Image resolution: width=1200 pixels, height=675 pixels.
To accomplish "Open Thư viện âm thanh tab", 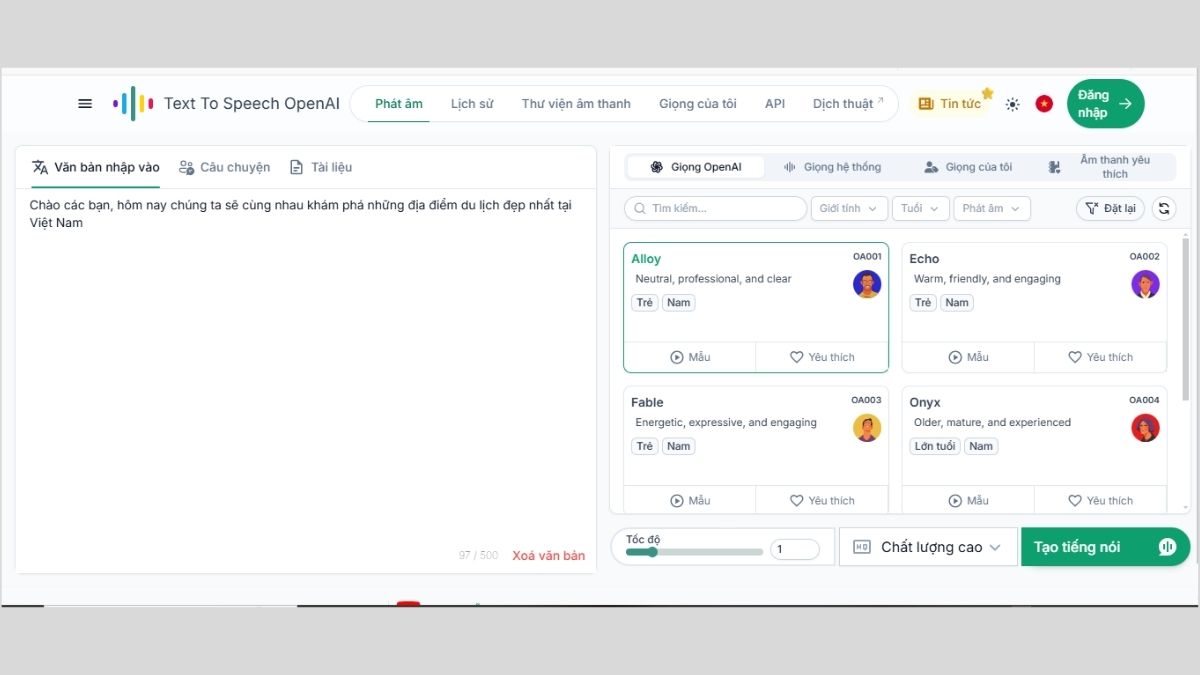I will pos(576,104).
